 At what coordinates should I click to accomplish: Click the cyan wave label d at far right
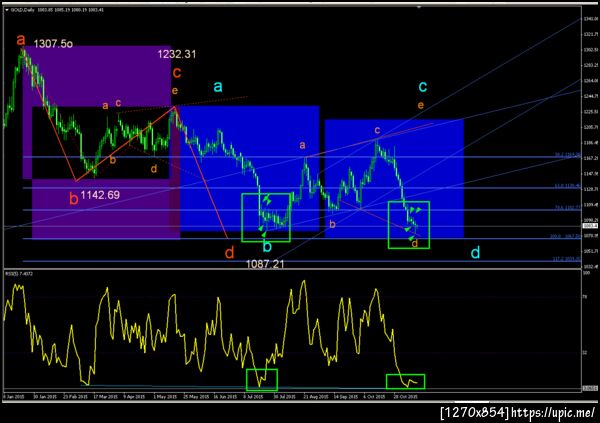tap(475, 252)
